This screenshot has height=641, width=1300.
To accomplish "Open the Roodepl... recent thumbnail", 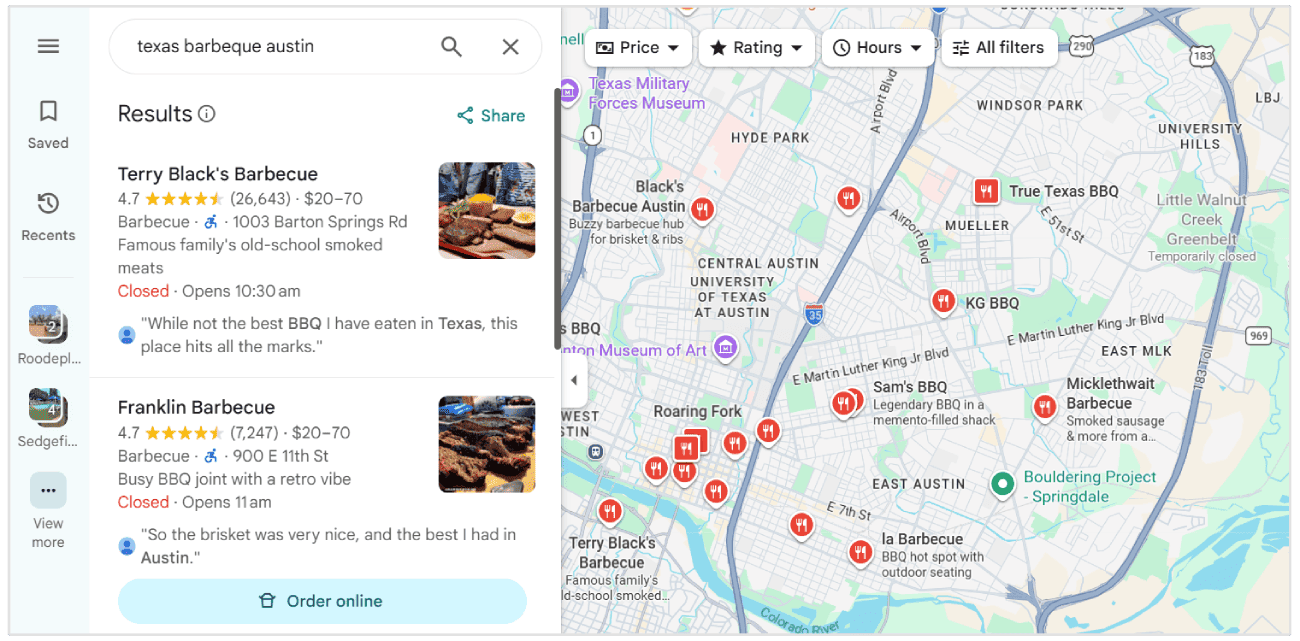I will tap(48, 324).
